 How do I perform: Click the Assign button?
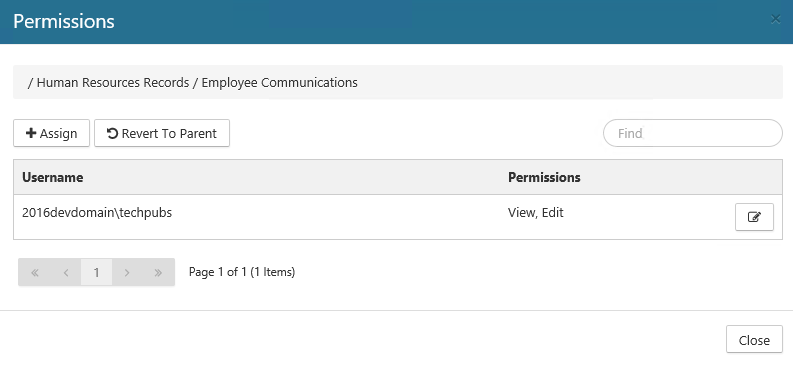[52, 133]
